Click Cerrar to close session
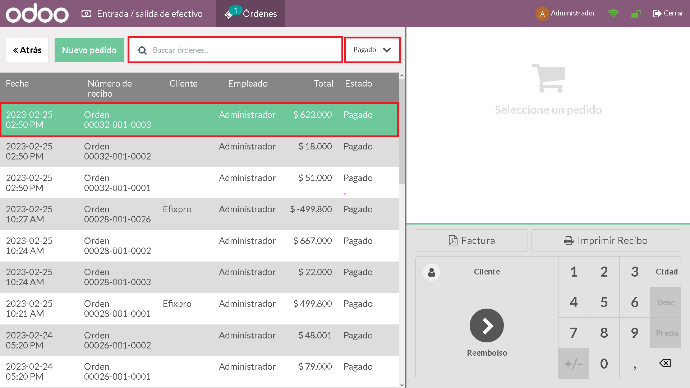Screen dimensions: 690x388 click(668, 14)
